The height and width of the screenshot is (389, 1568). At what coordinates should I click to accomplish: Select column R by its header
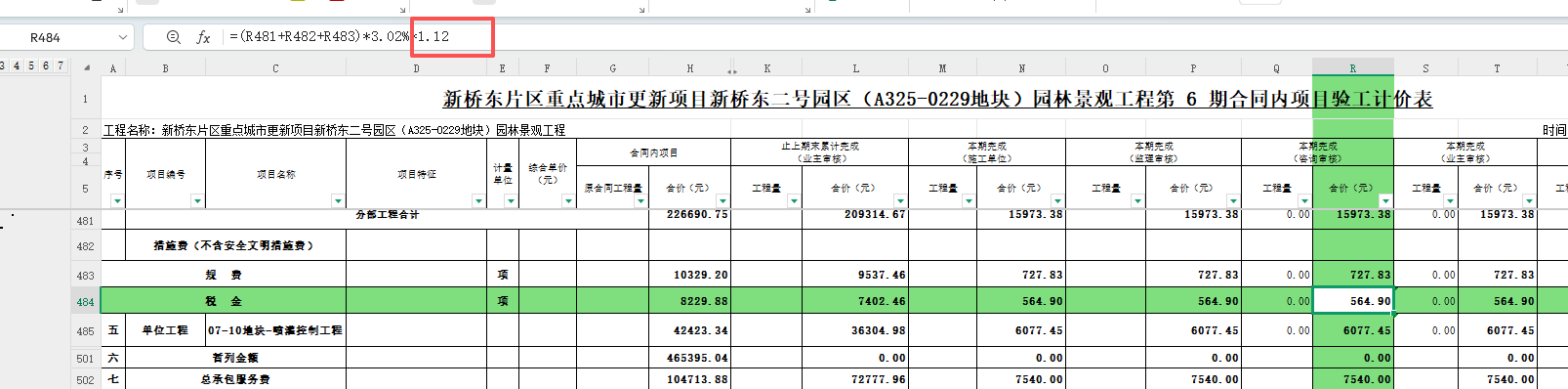click(1352, 67)
